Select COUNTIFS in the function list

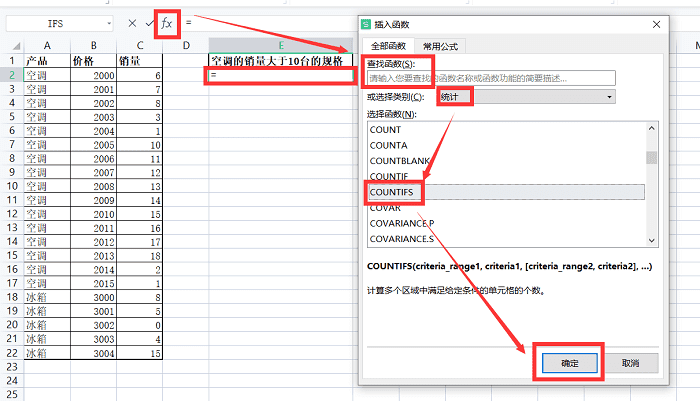point(506,192)
